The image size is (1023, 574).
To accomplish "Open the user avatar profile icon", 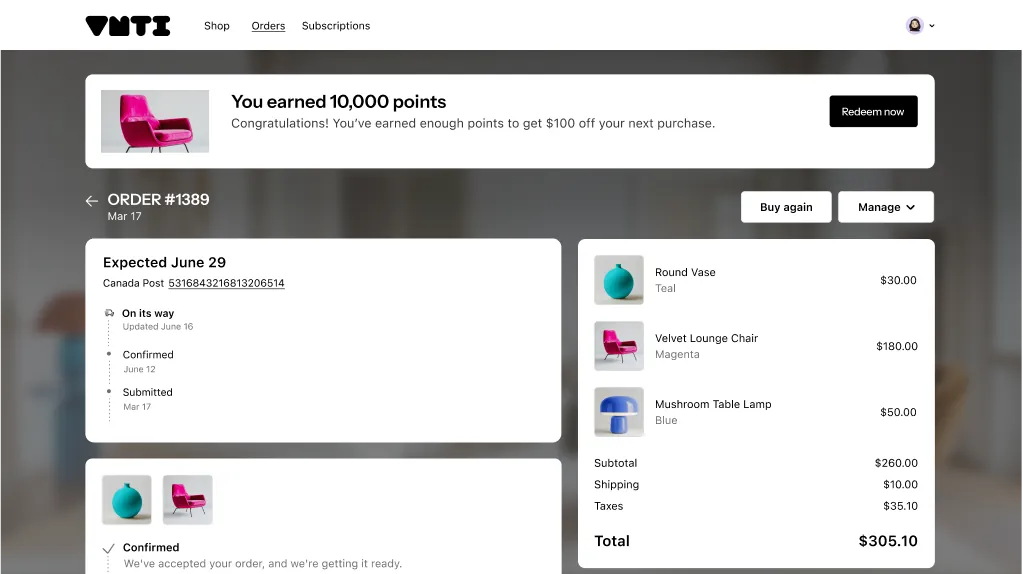I will coord(915,25).
